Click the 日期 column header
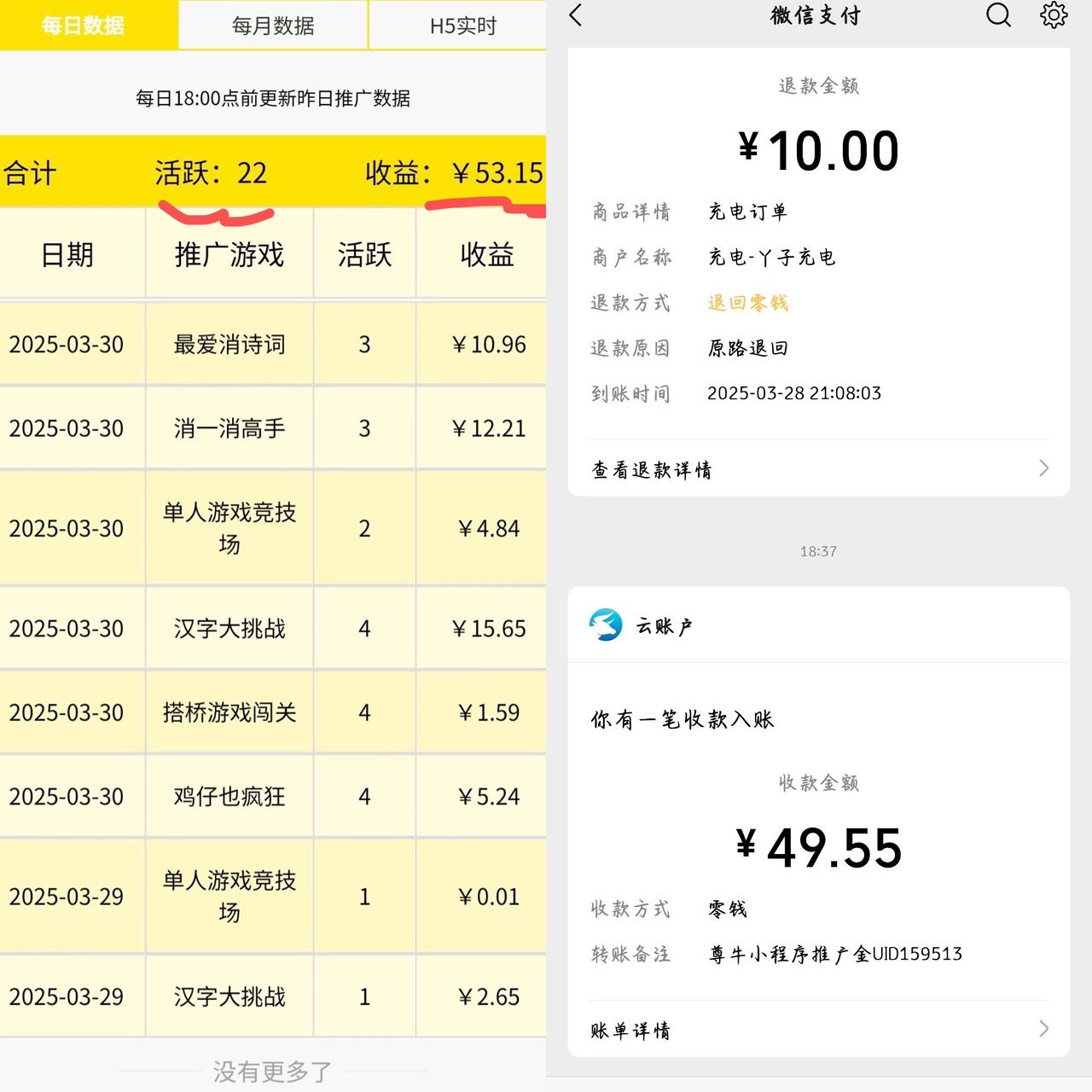1092x1092 pixels. [67, 254]
